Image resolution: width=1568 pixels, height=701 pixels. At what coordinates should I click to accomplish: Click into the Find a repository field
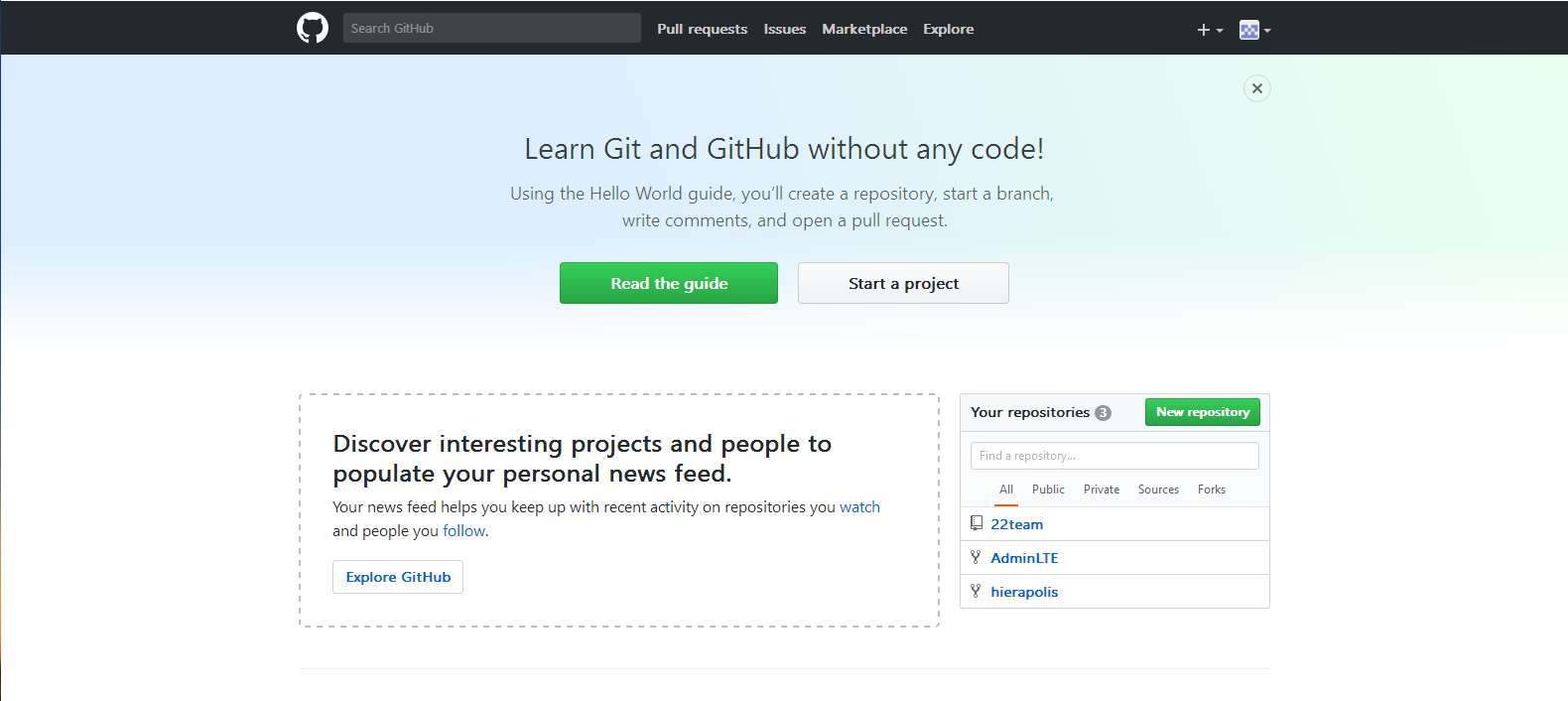1114,456
